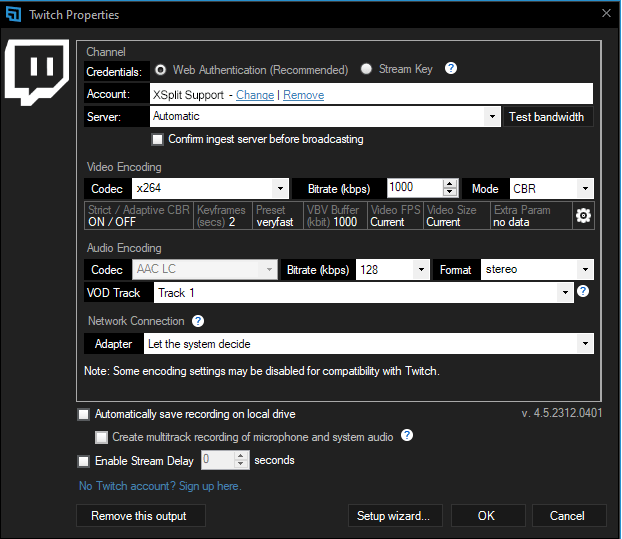
Task: Confirm settings with OK button
Action: [488, 516]
